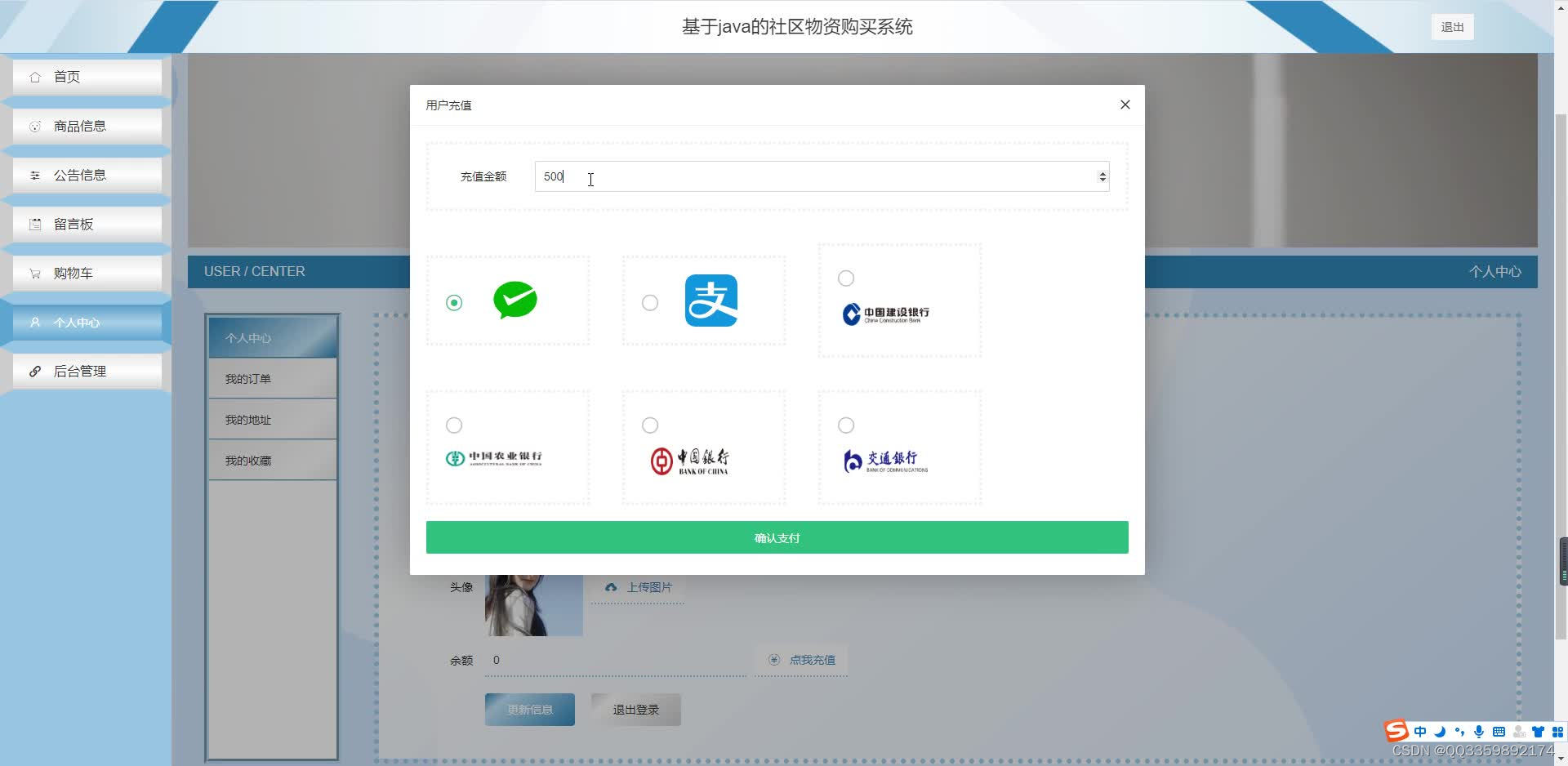Click the Bank of China logo
1568x766 pixels.
coord(690,461)
